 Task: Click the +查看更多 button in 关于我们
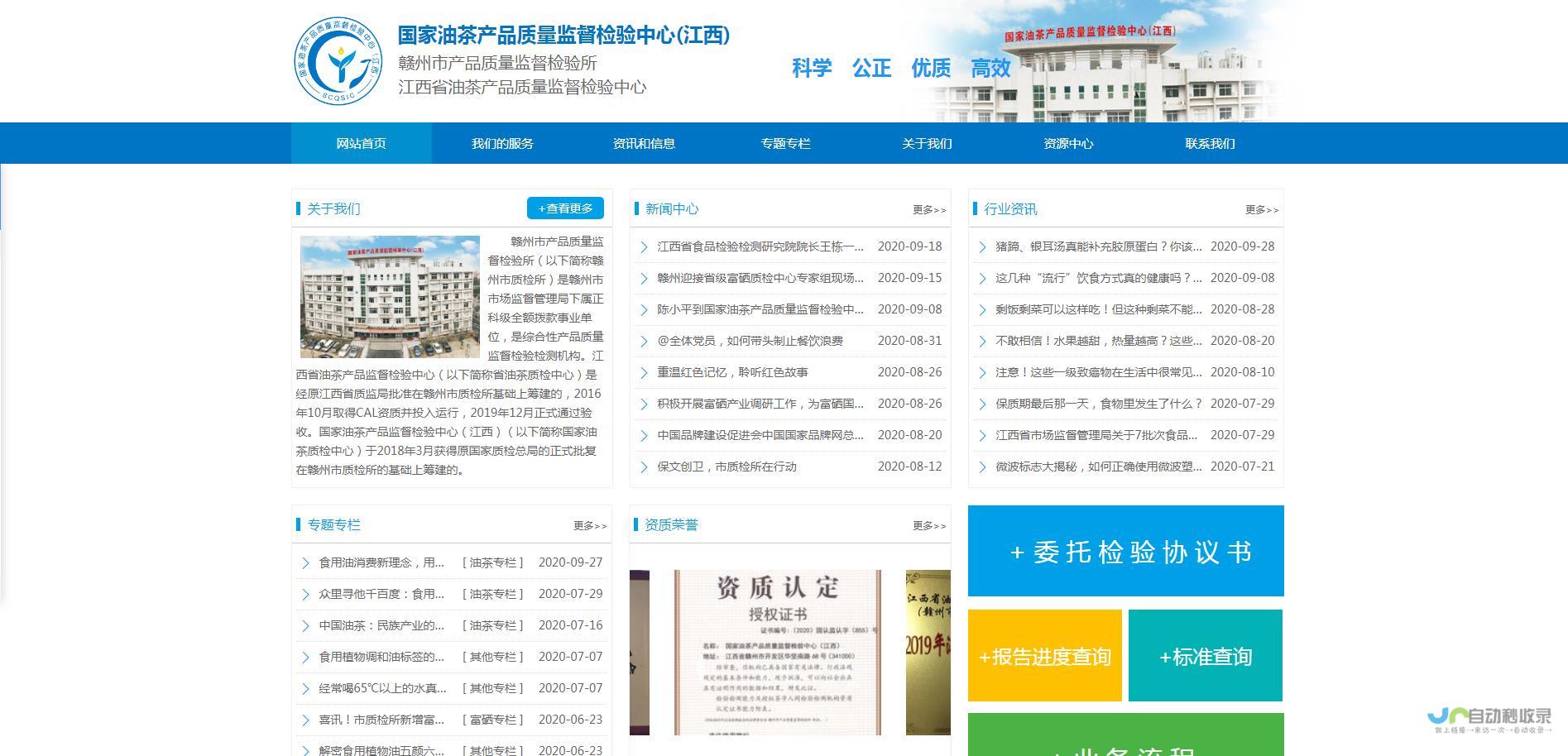tap(565, 208)
